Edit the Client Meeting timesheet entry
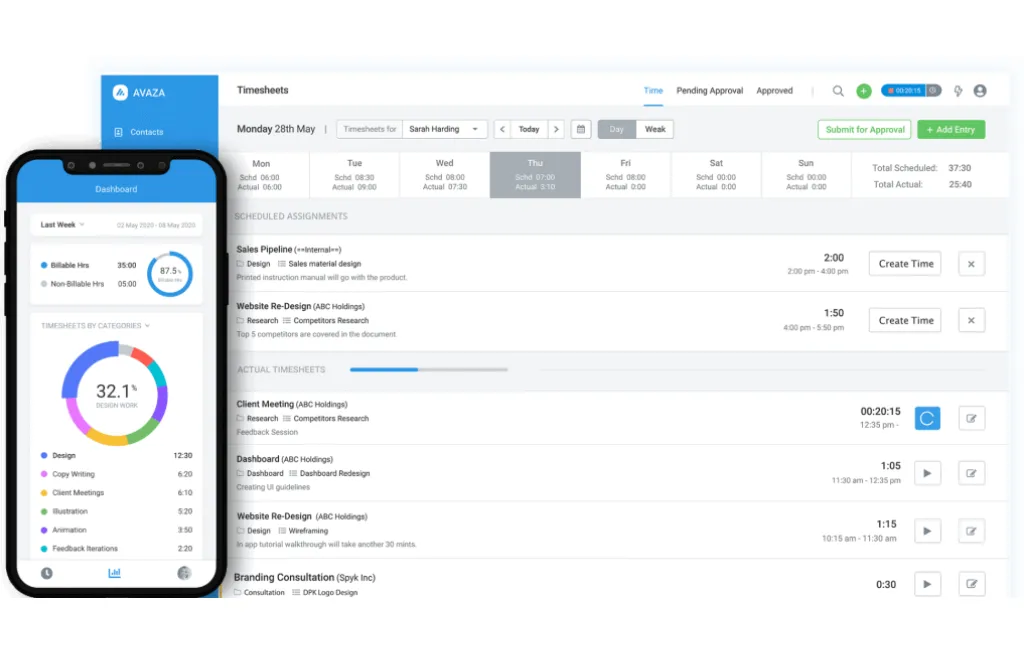Screen dimensions: 1024x660 tap(971, 419)
